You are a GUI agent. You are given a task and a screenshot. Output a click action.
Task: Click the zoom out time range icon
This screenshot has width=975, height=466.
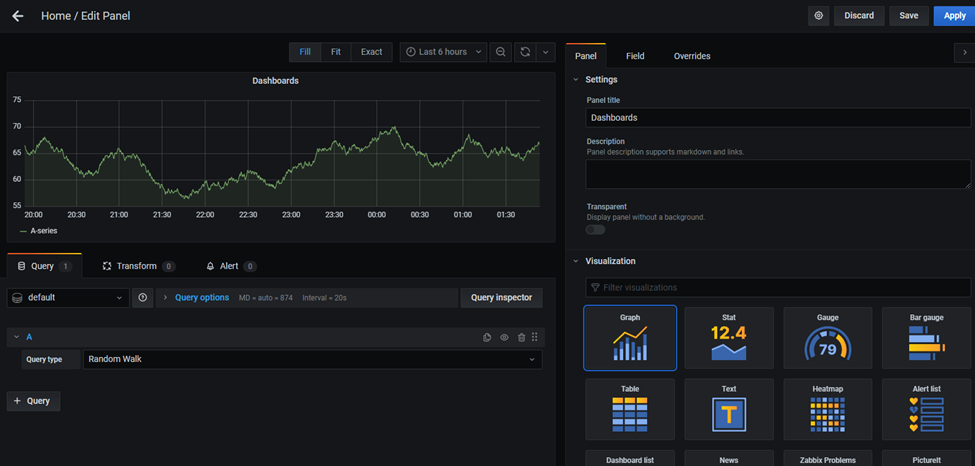tap(501, 52)
